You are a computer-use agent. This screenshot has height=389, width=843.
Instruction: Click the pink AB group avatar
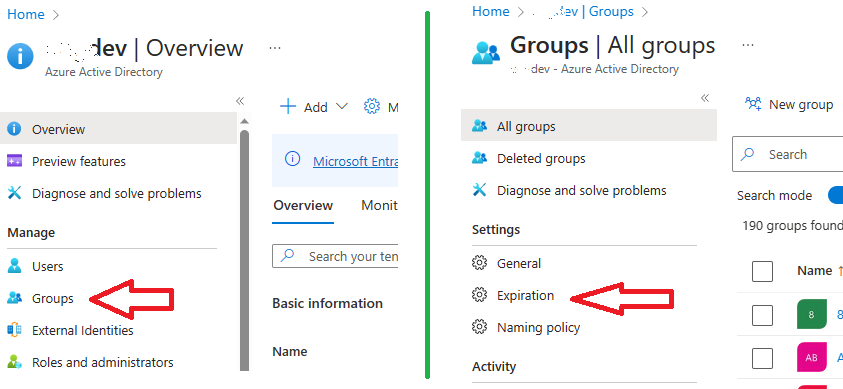click(811, 357)
